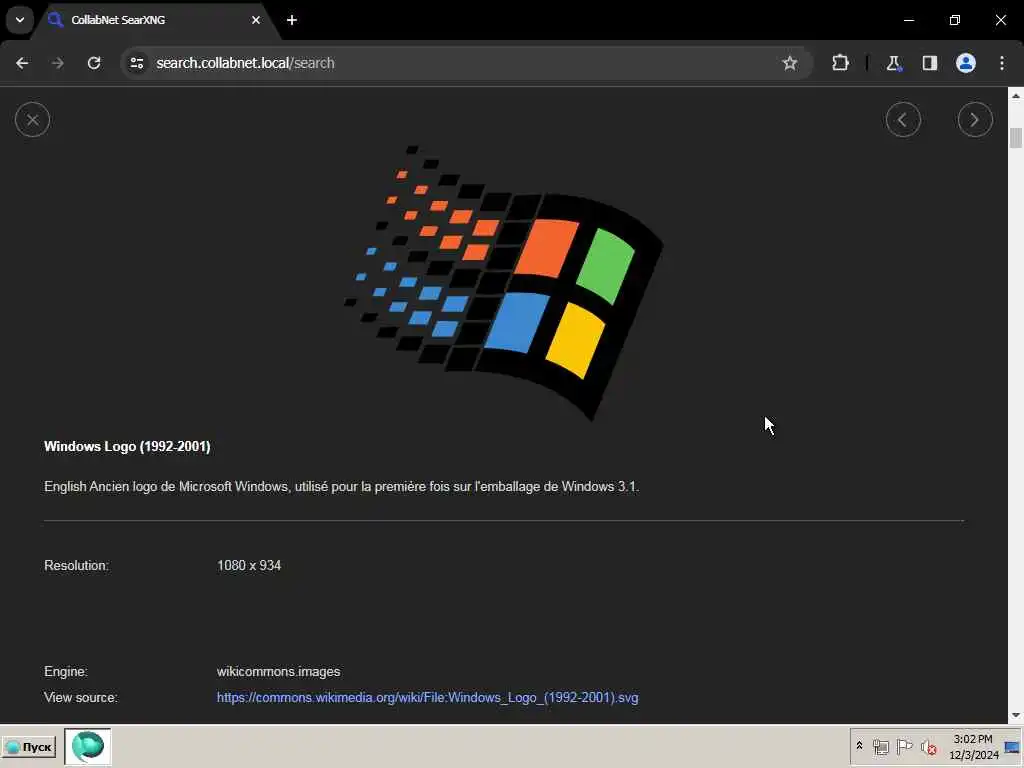Open the Action Center flag icon
The image size is (1024, 768).
coord(904,746)
